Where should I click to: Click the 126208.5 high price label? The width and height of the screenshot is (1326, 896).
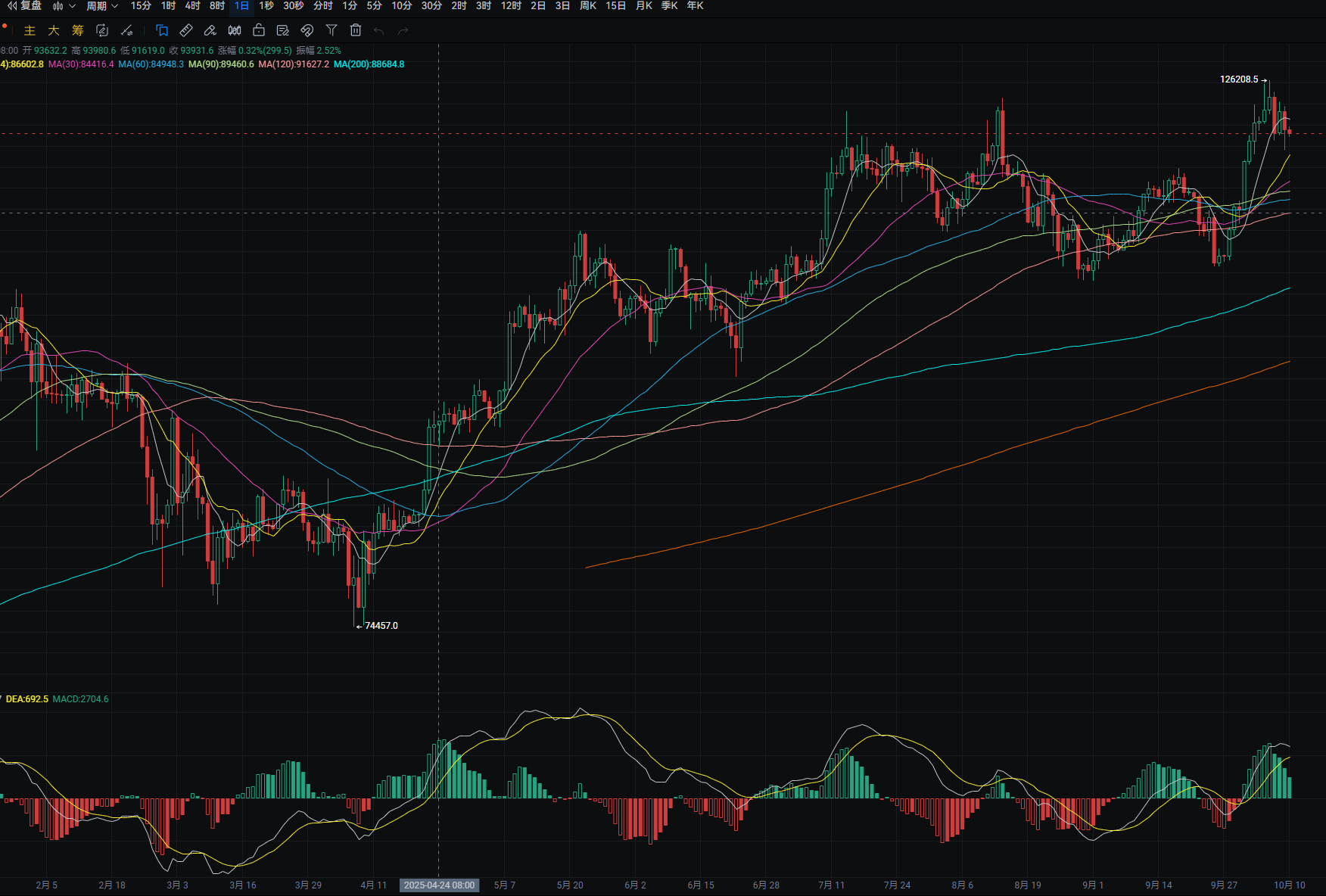(1239, 79)
